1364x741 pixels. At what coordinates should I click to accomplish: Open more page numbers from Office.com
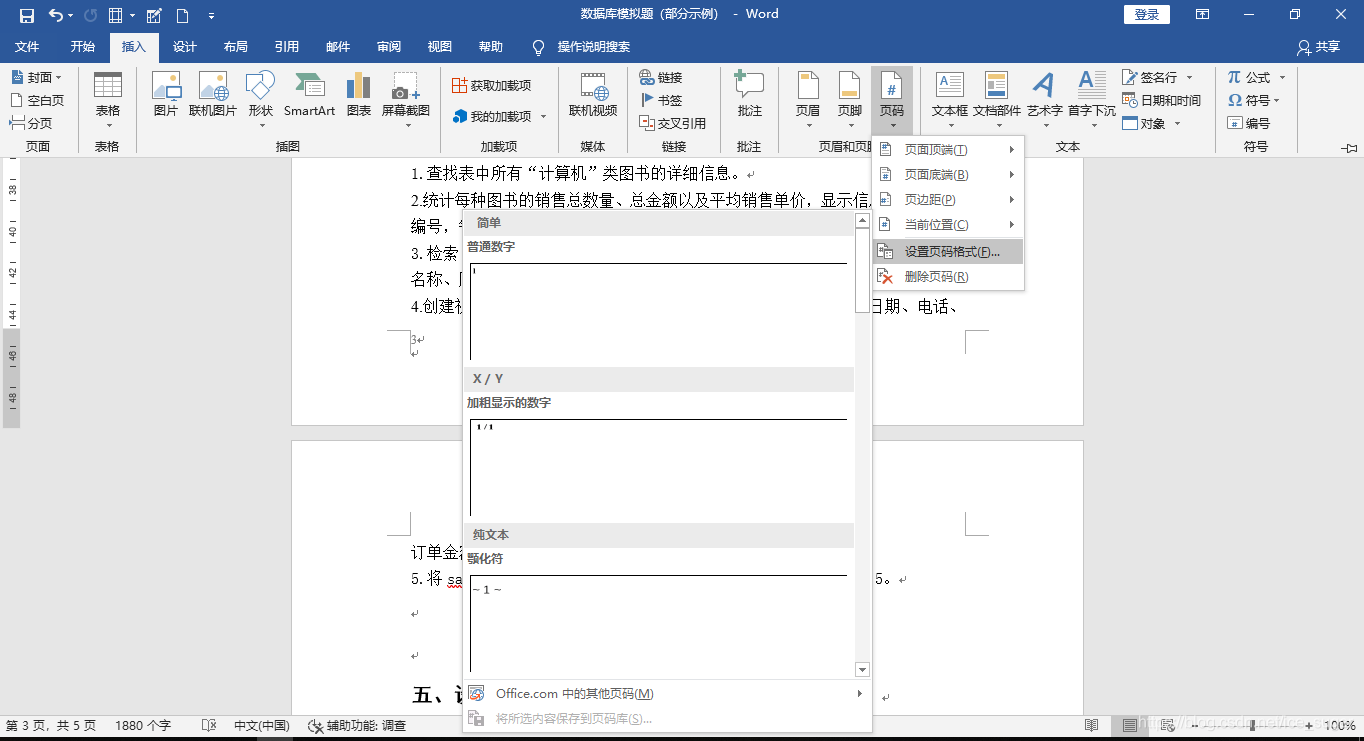coord(666,694)
